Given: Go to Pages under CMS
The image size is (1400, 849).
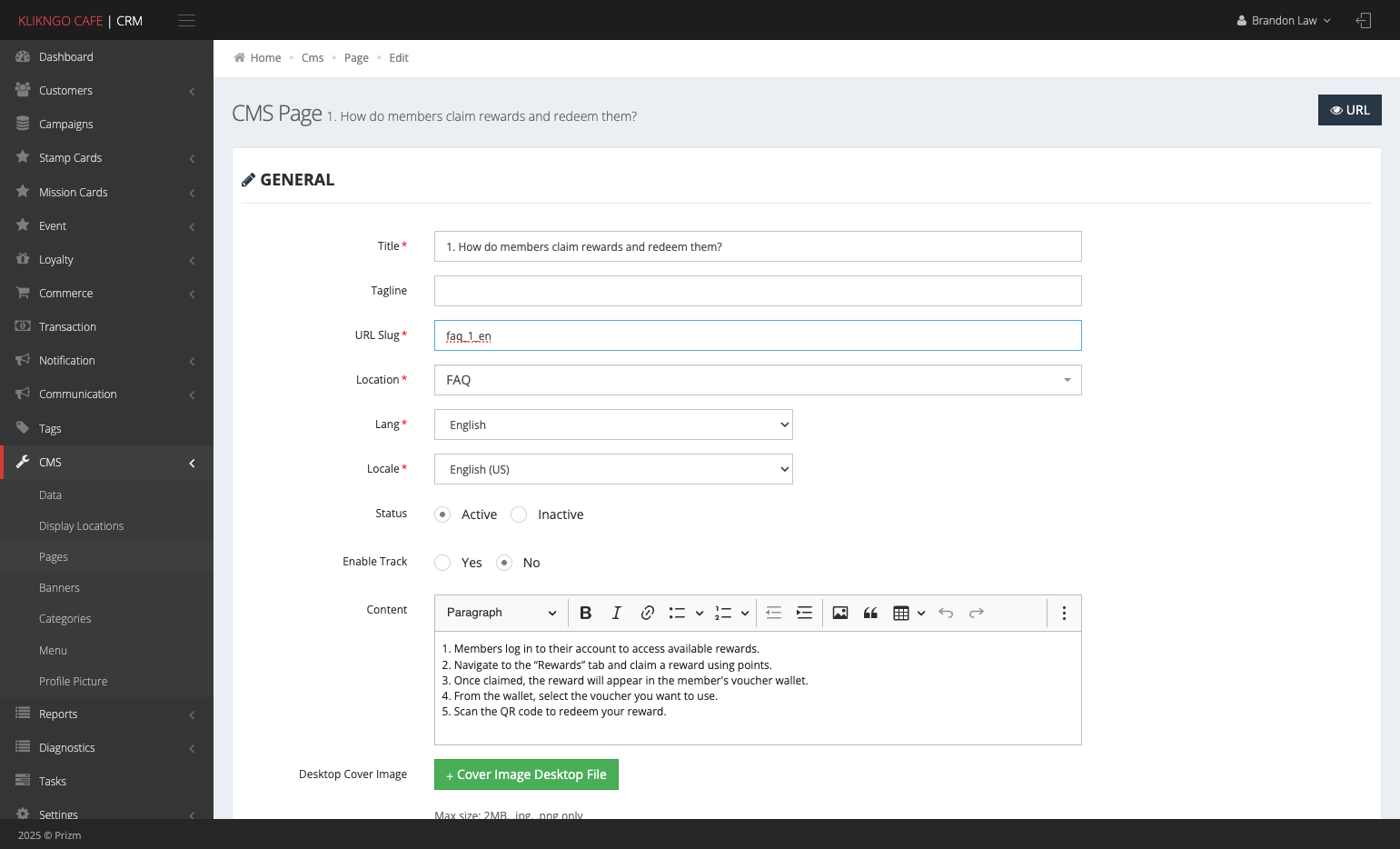Looking at the screenshot, I should tap(106, 557).
